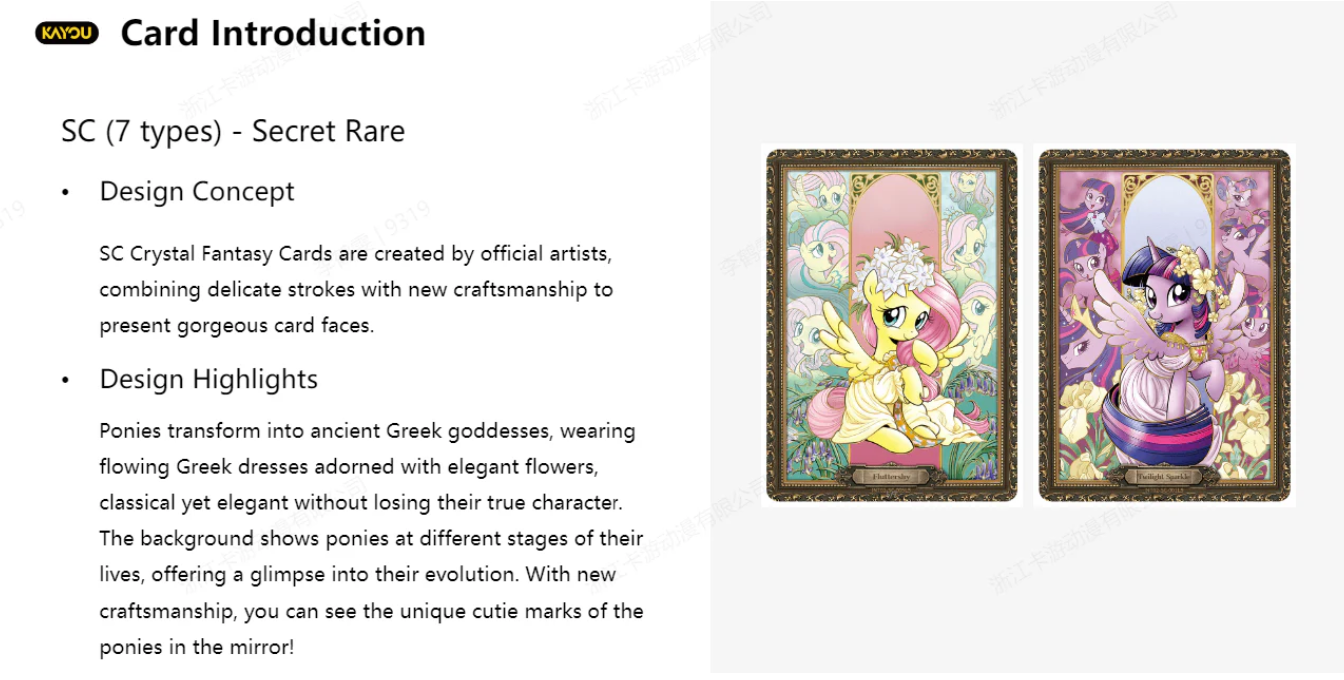
Task: Select the Fluttershy card image
Action: click(x=891, y=325)
